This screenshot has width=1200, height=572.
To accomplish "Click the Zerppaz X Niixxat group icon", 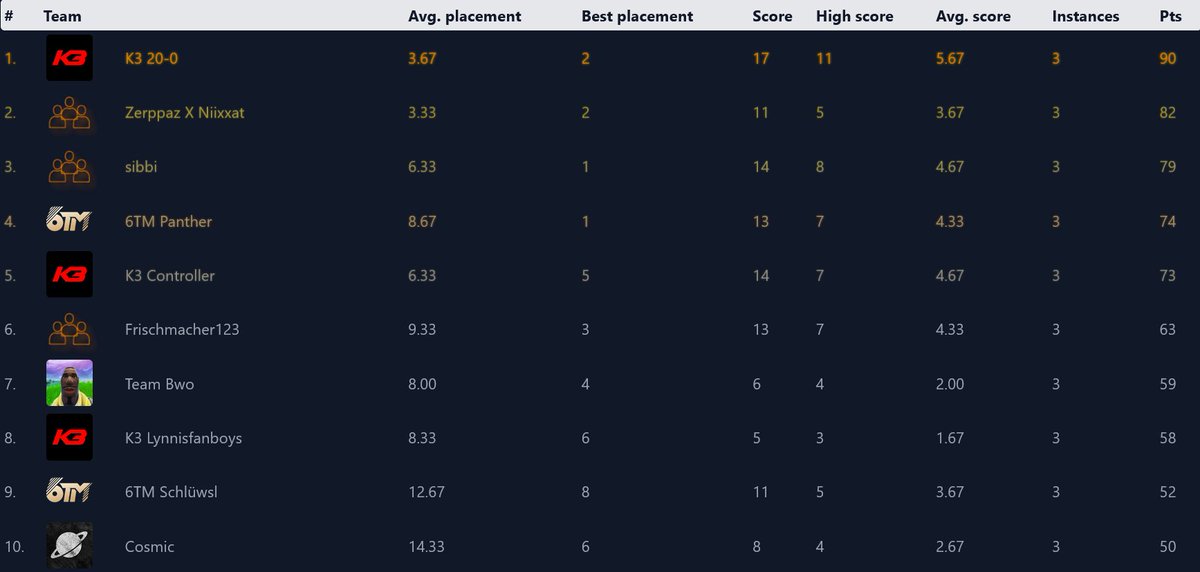I will point(69,112).
